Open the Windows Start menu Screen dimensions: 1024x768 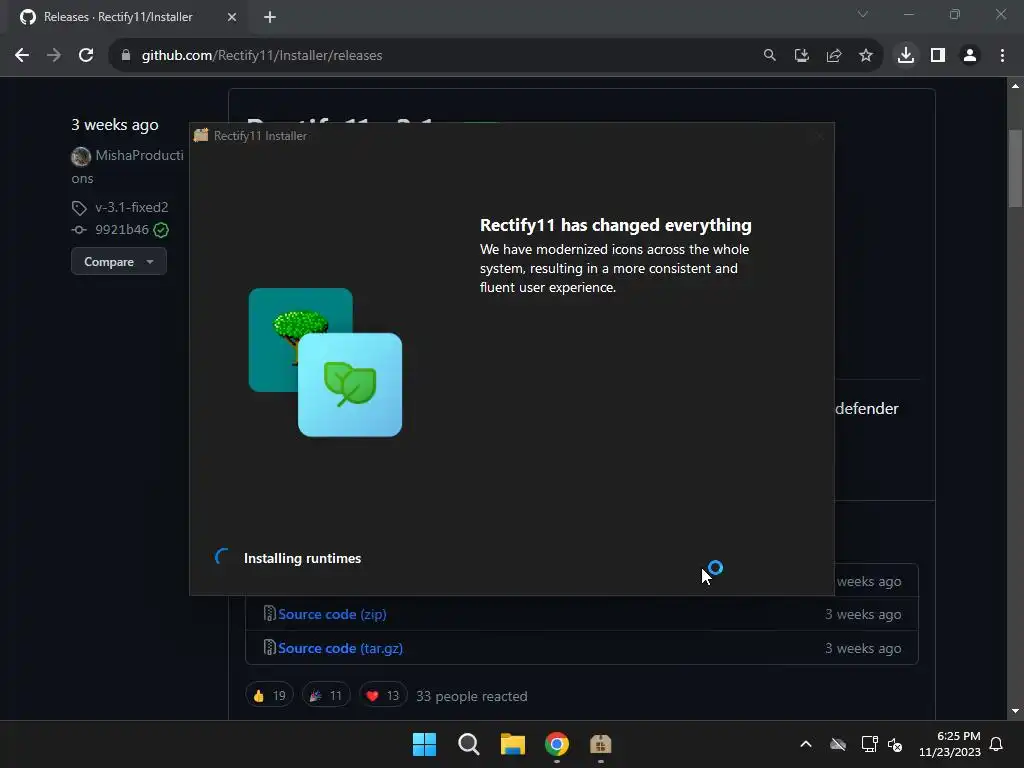click(x=424, y=744)
